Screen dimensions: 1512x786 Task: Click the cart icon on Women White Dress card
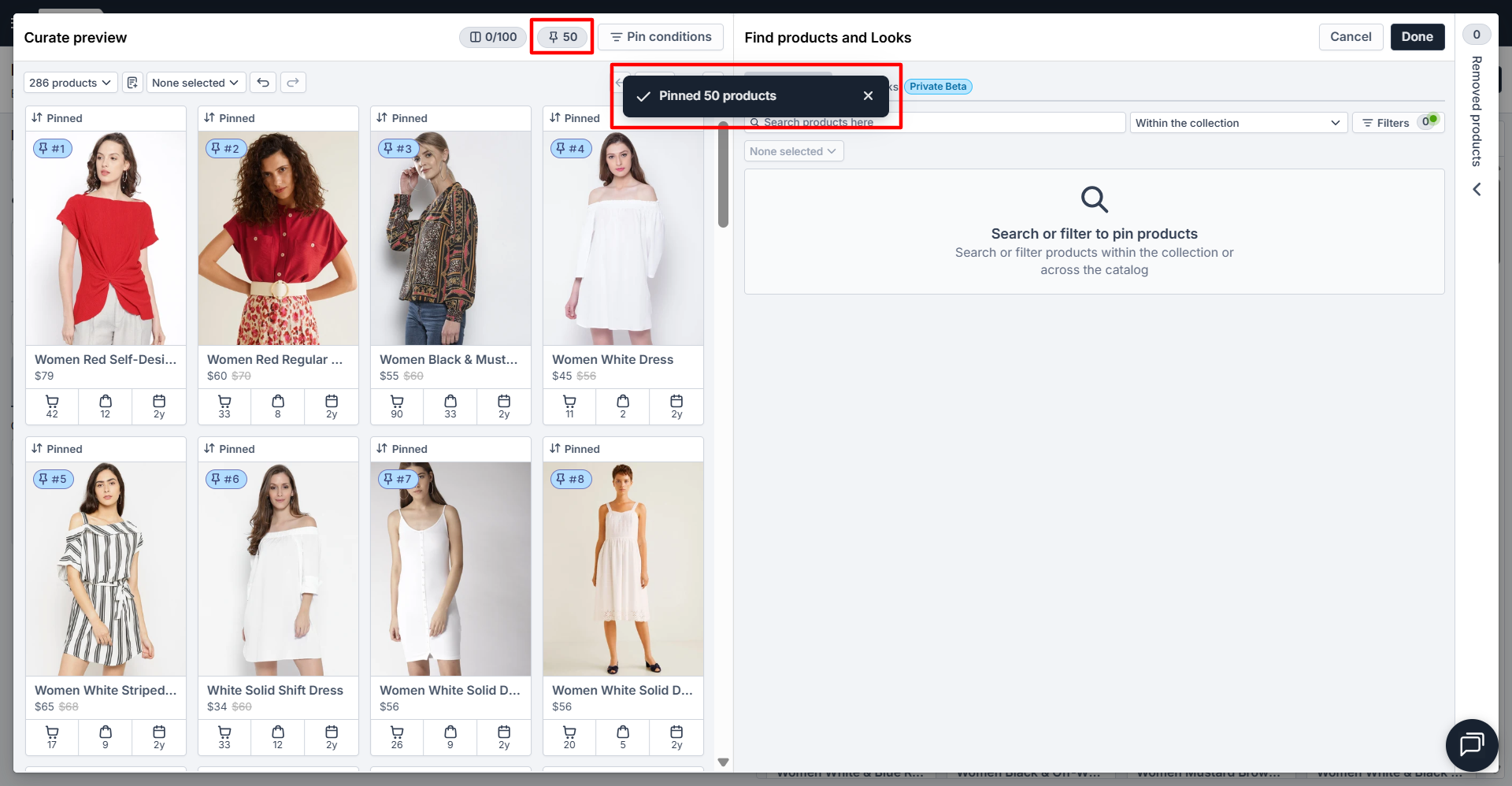tap(569, 402)
